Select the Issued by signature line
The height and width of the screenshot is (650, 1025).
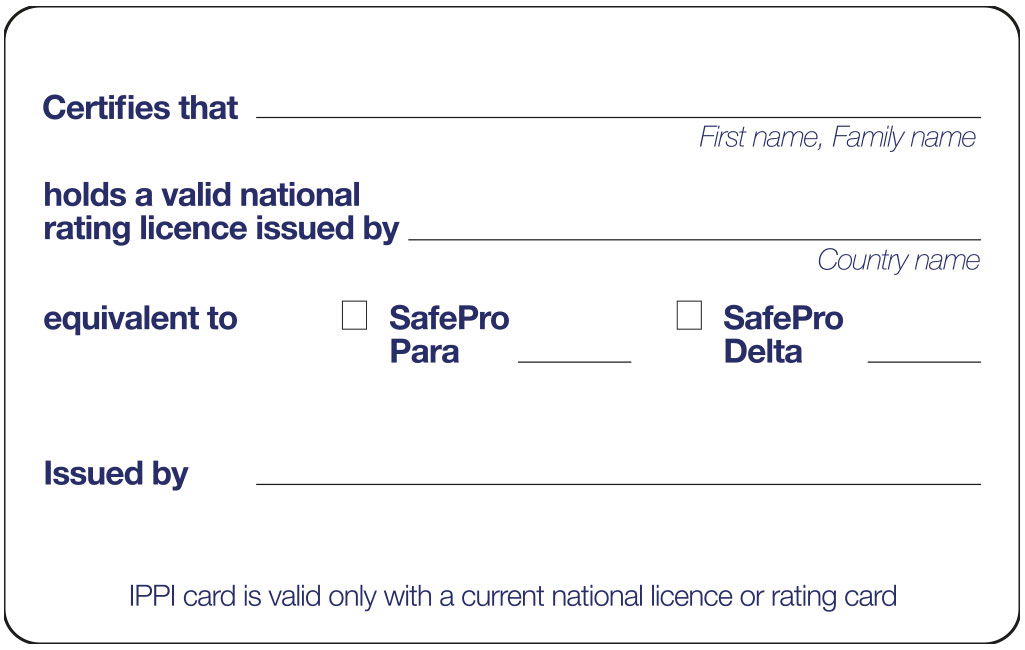pyautogui.click(x=618, y=484)
